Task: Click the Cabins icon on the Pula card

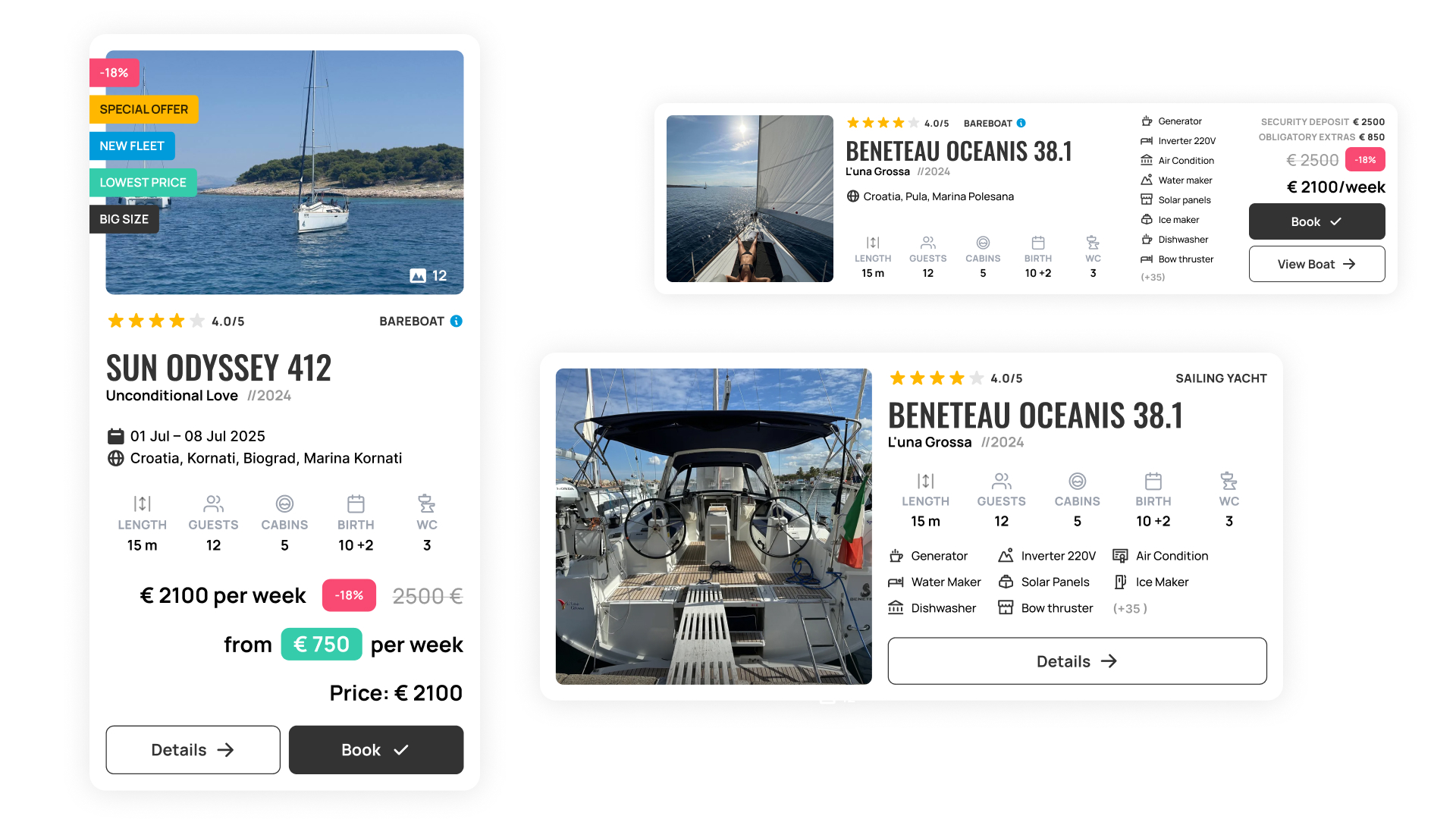Action: pos(983,243)
